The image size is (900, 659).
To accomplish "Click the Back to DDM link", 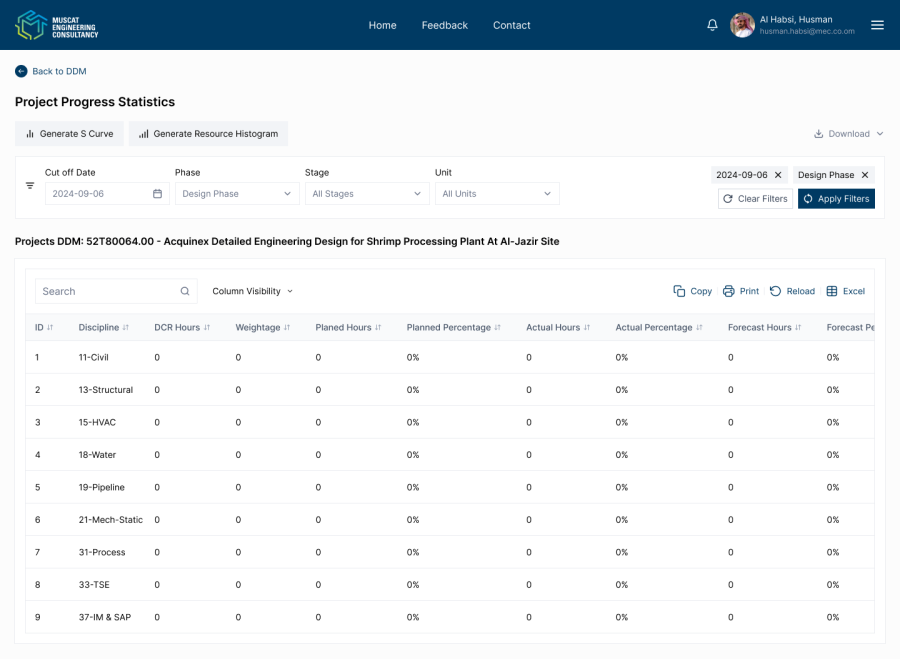I will click(59, 71).
